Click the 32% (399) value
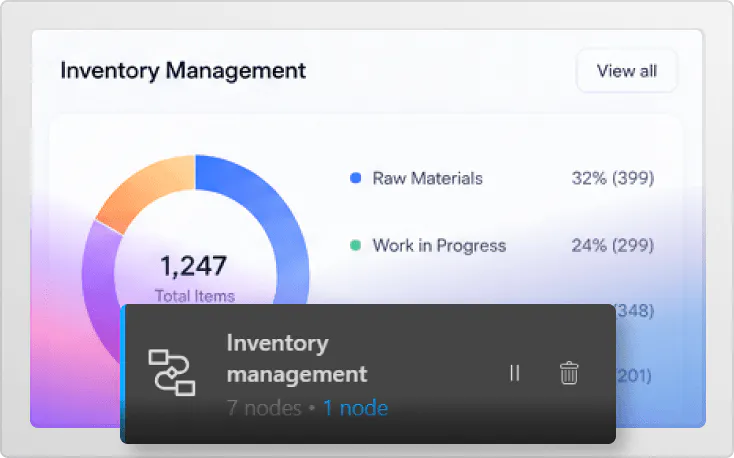The height and width of the screenshot is (458, 734). (613, 178)
